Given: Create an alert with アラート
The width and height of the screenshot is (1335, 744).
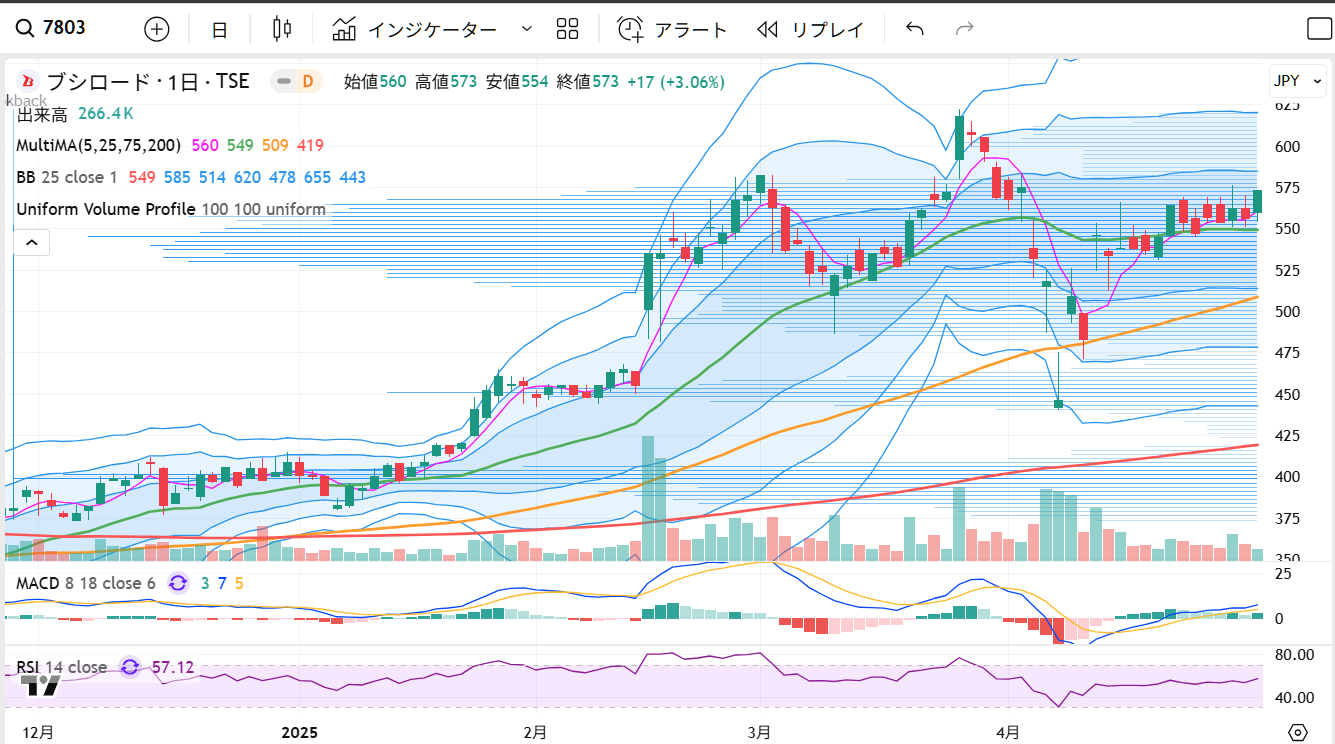Looking at the screenshot, I should click(672, 29).
